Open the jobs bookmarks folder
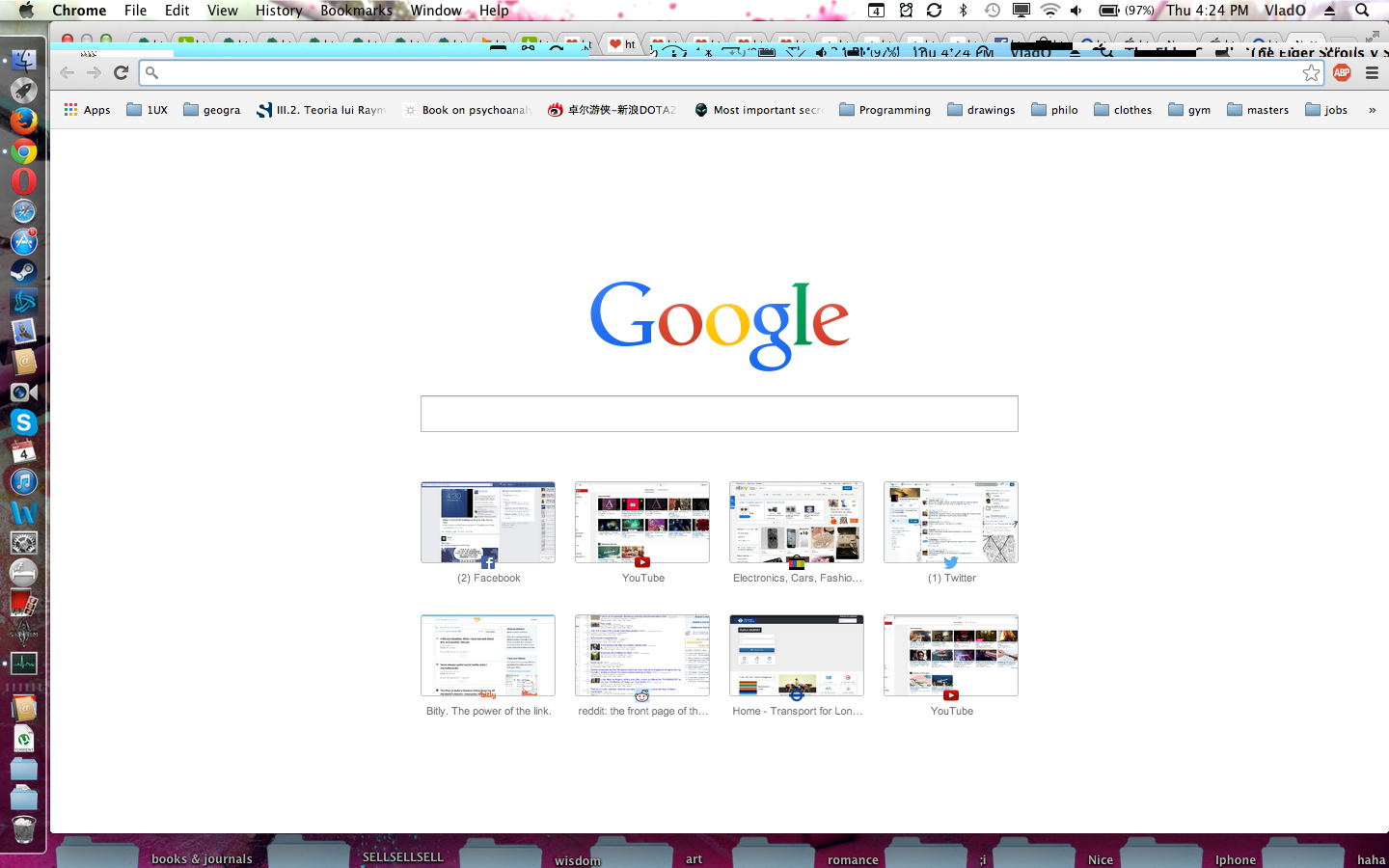The image size is (1389, 868). (x=1326, y=110)
